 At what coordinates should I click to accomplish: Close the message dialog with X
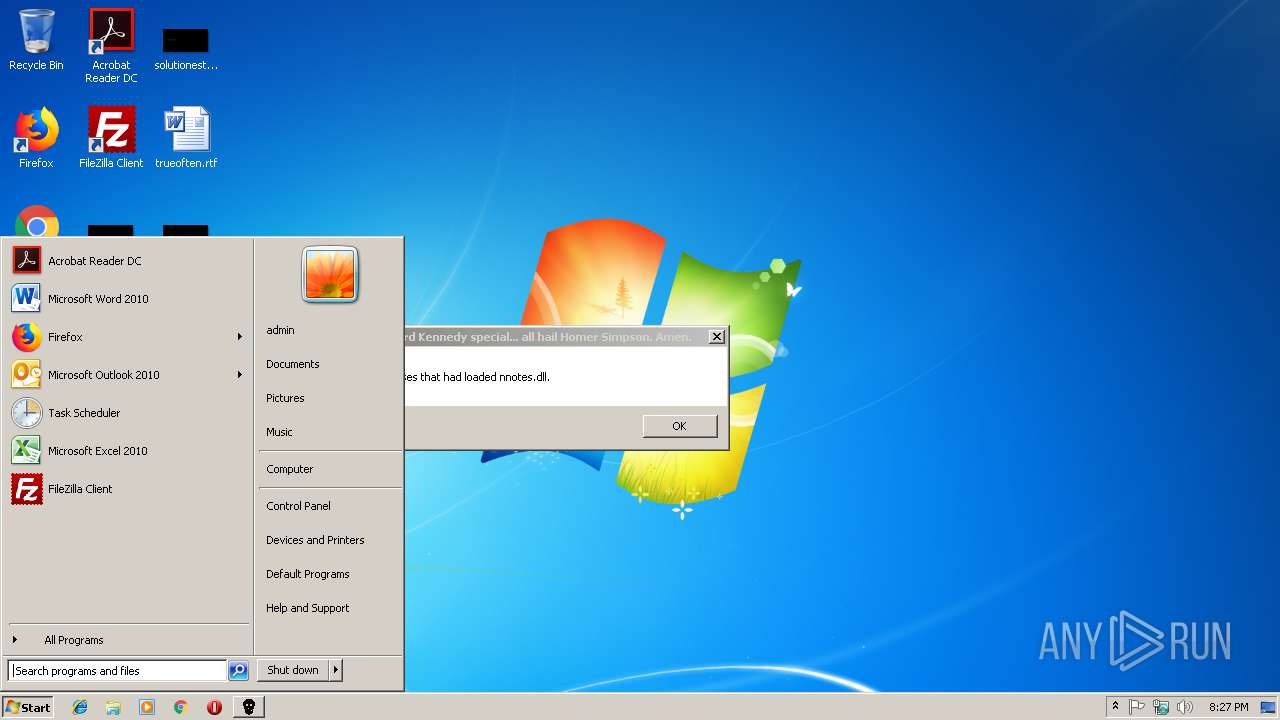click(716, 337)
